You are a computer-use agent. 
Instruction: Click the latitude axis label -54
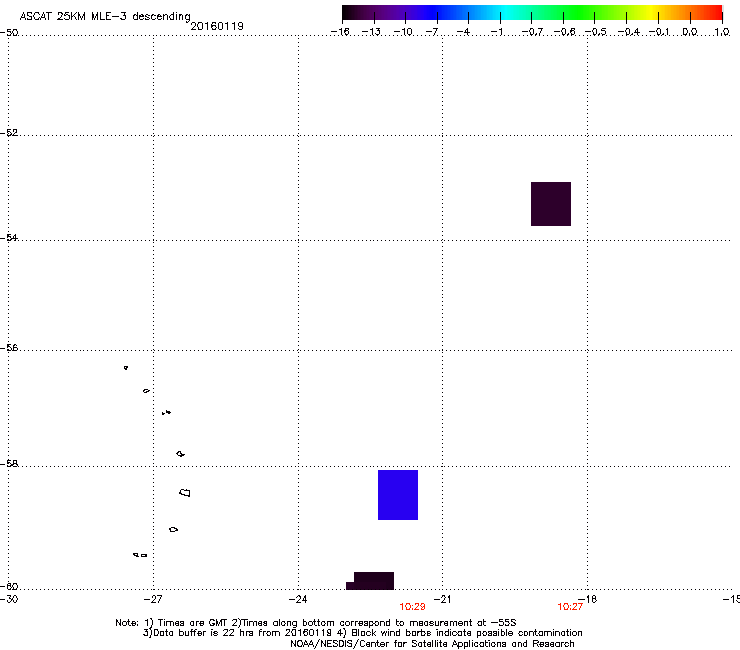9,237
